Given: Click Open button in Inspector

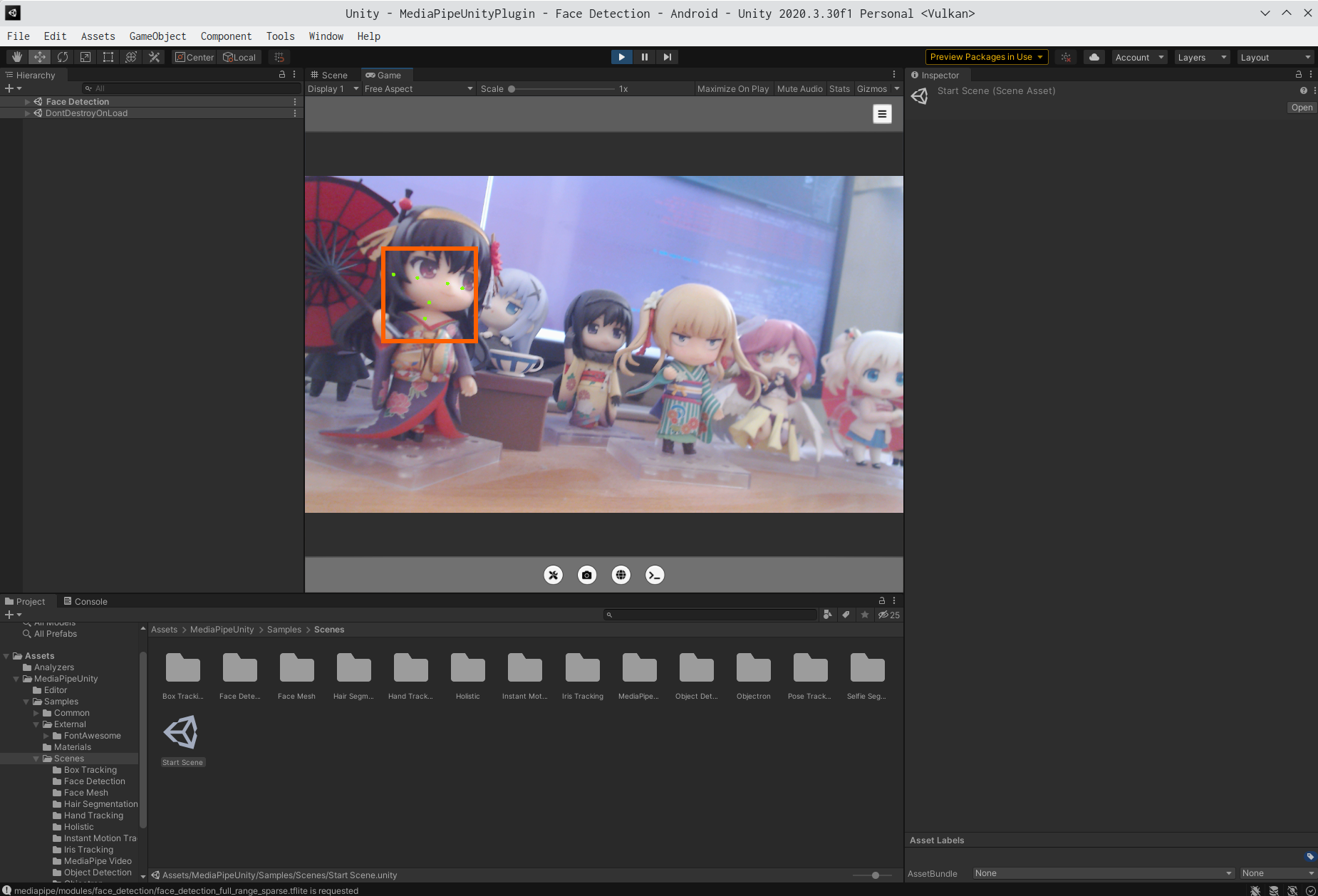Looking at the screenshot, I should tap(1302, 108).
